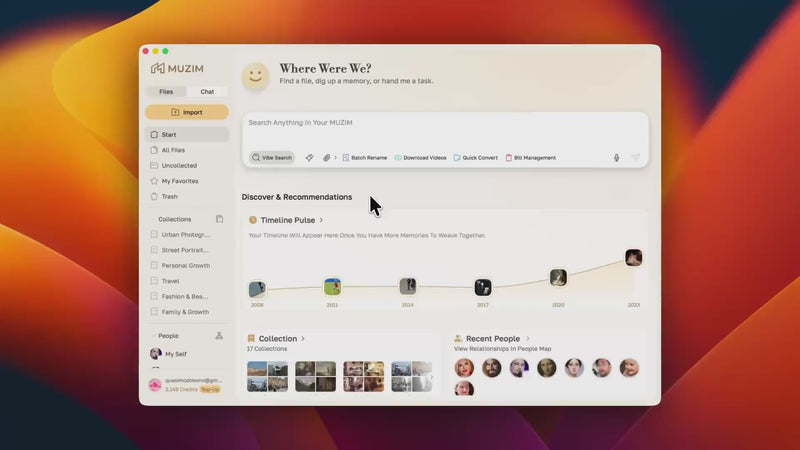Click '17 Collections' count text
Screen dimensions: 800x450
267,349
